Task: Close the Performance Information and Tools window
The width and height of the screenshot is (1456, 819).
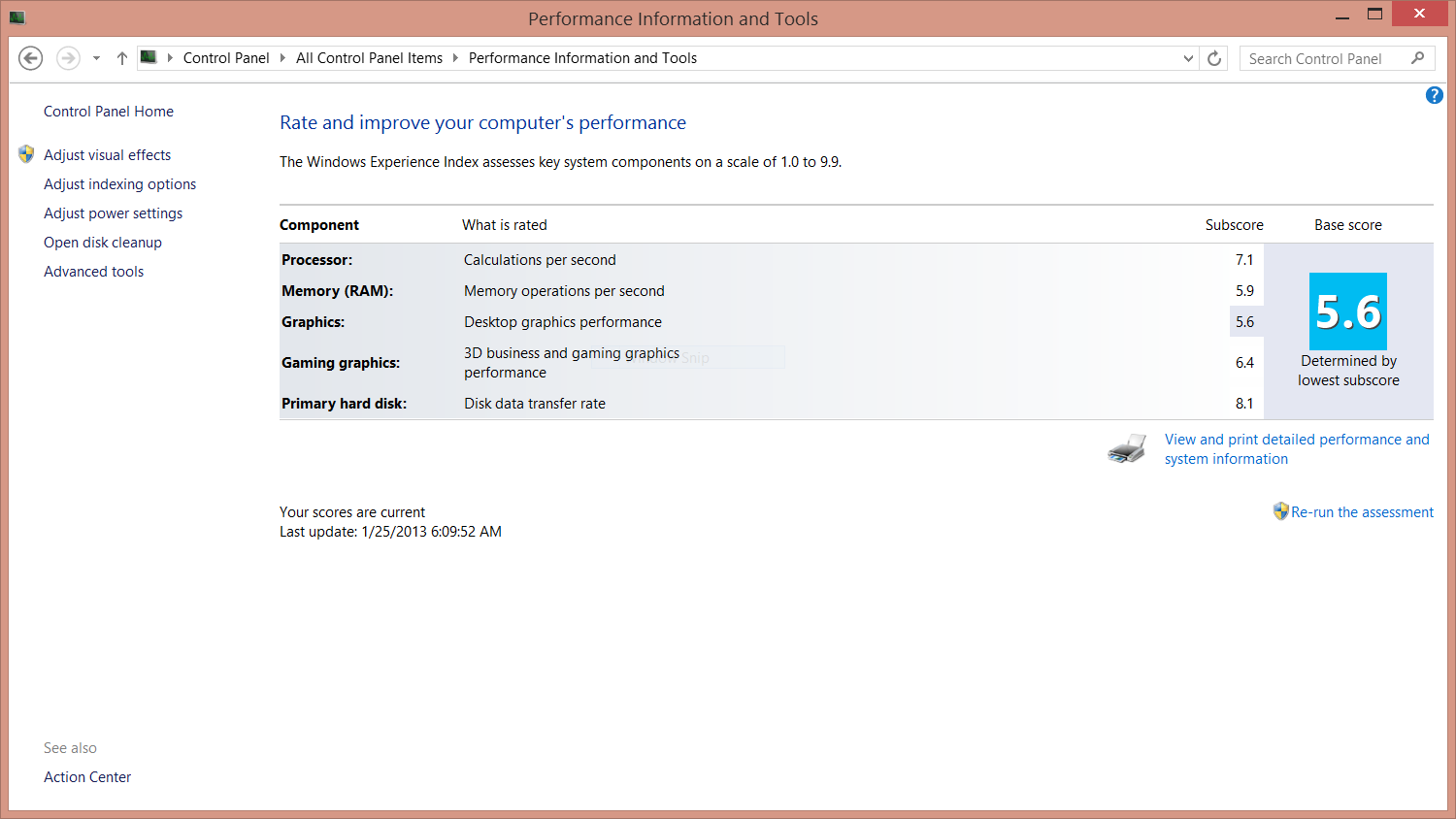Action: point(1419,14)
